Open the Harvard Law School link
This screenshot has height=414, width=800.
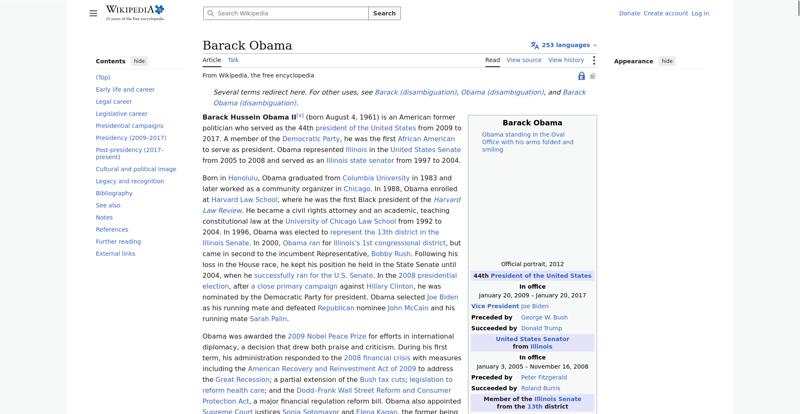244,200
